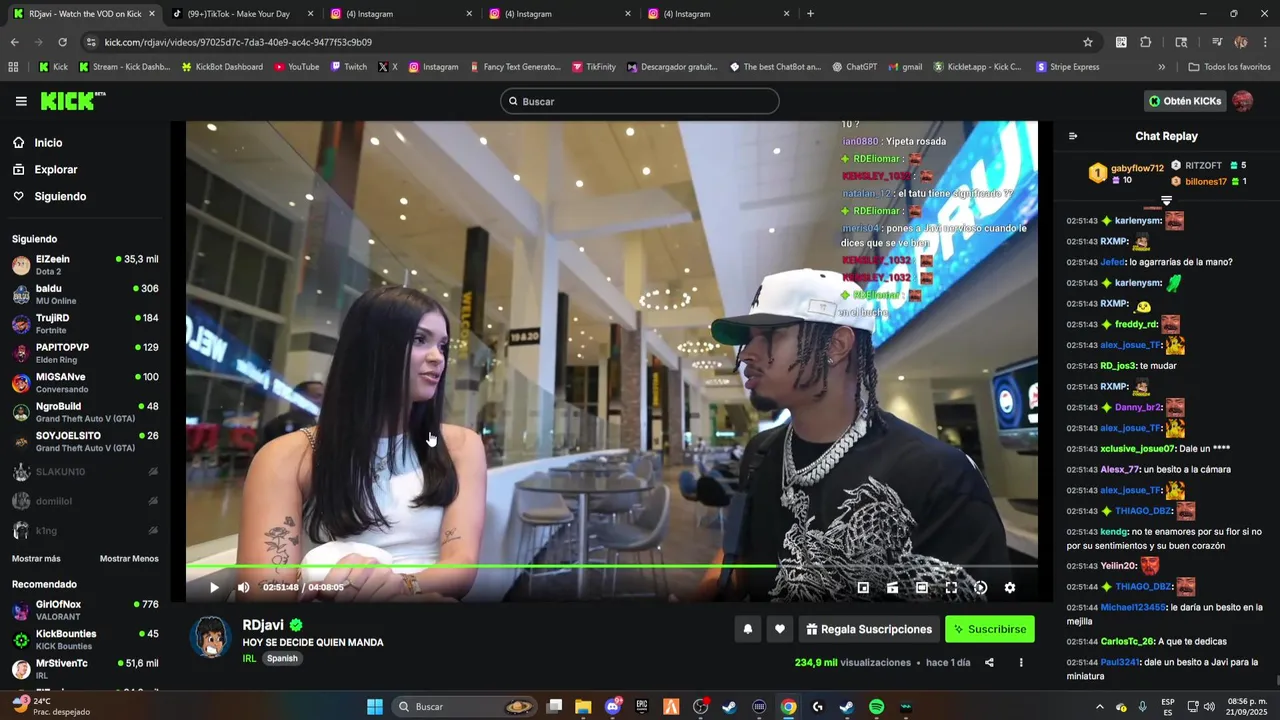Click Regala Suscripciones button
Screen dimensions: 1280x720
(869, 629)
